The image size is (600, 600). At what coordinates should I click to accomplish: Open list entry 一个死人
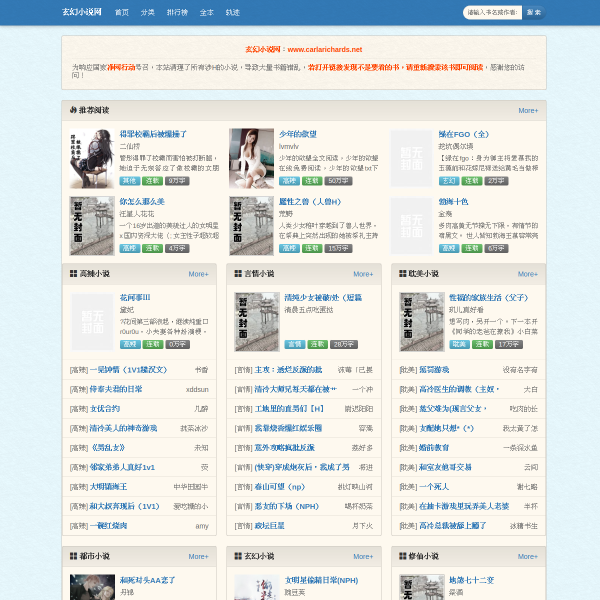(x=434, y=487)
